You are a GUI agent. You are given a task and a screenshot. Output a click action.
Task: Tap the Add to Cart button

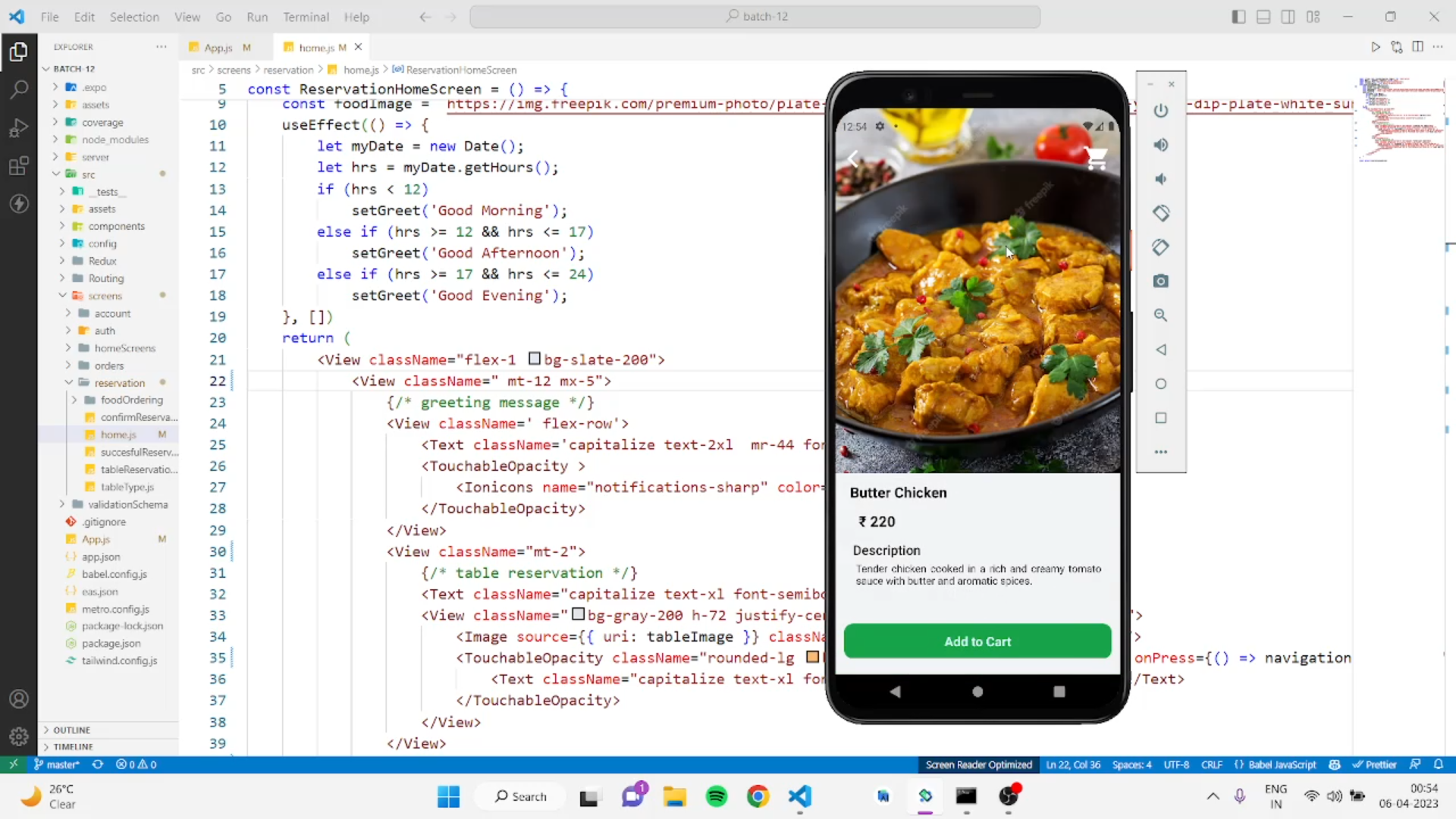coord(977,641)
